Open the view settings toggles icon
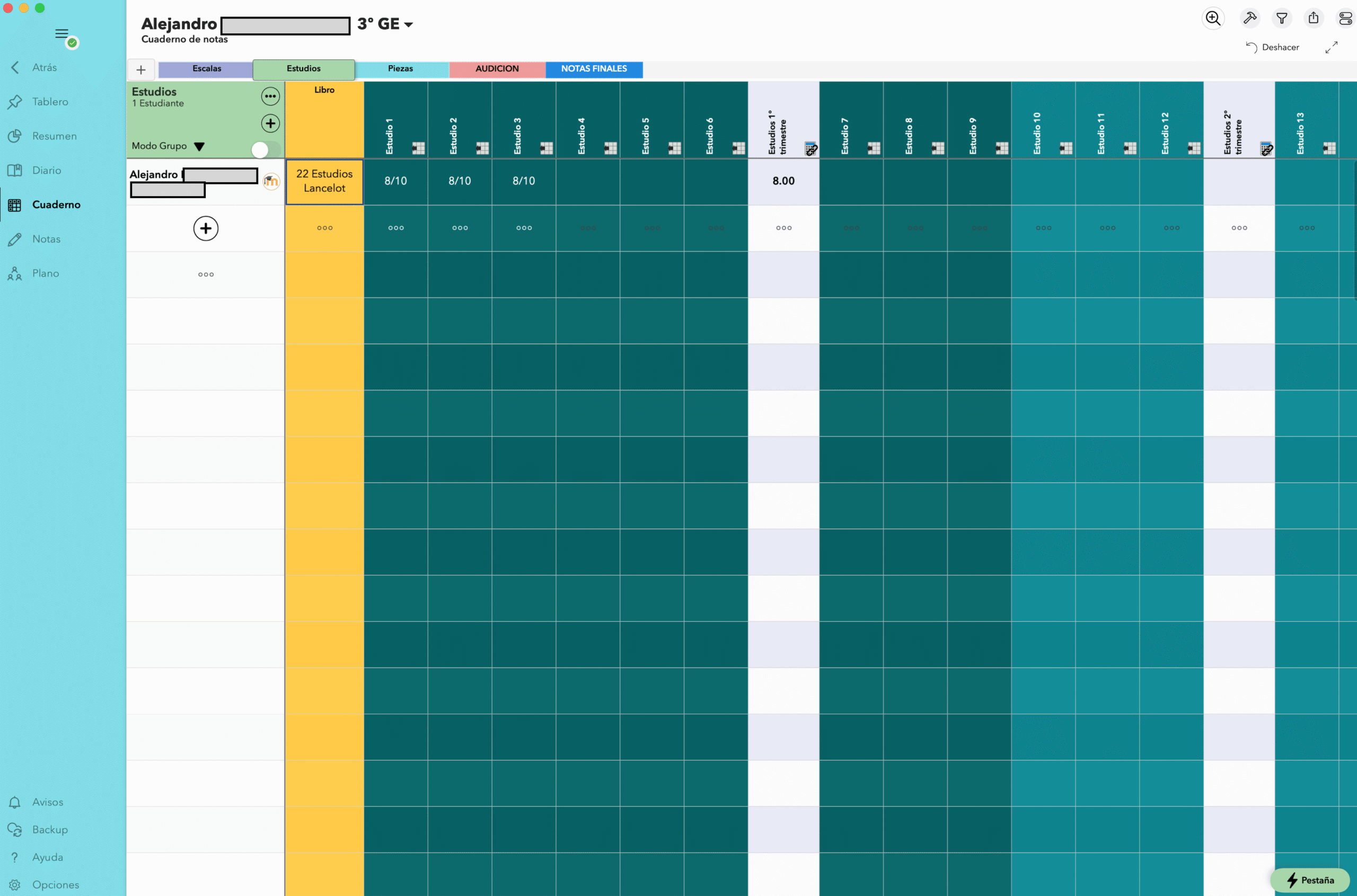 (1345, 19)
